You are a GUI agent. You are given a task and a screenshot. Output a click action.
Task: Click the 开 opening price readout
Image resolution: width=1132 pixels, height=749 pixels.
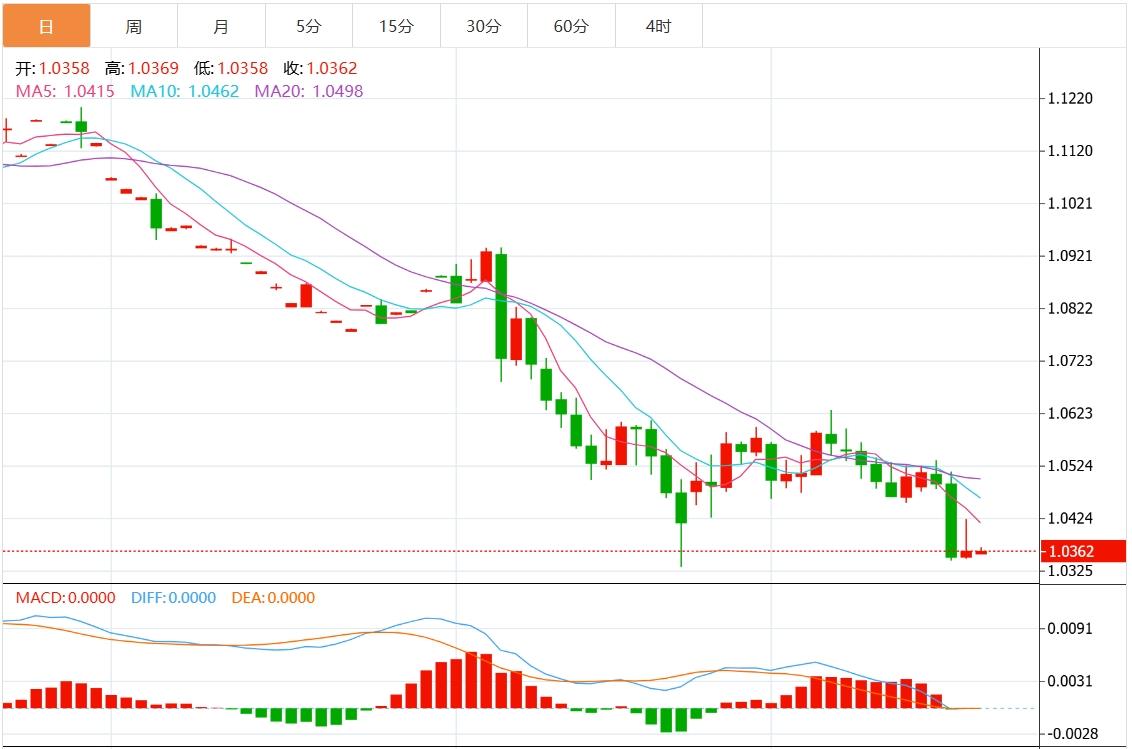[52, 69]
